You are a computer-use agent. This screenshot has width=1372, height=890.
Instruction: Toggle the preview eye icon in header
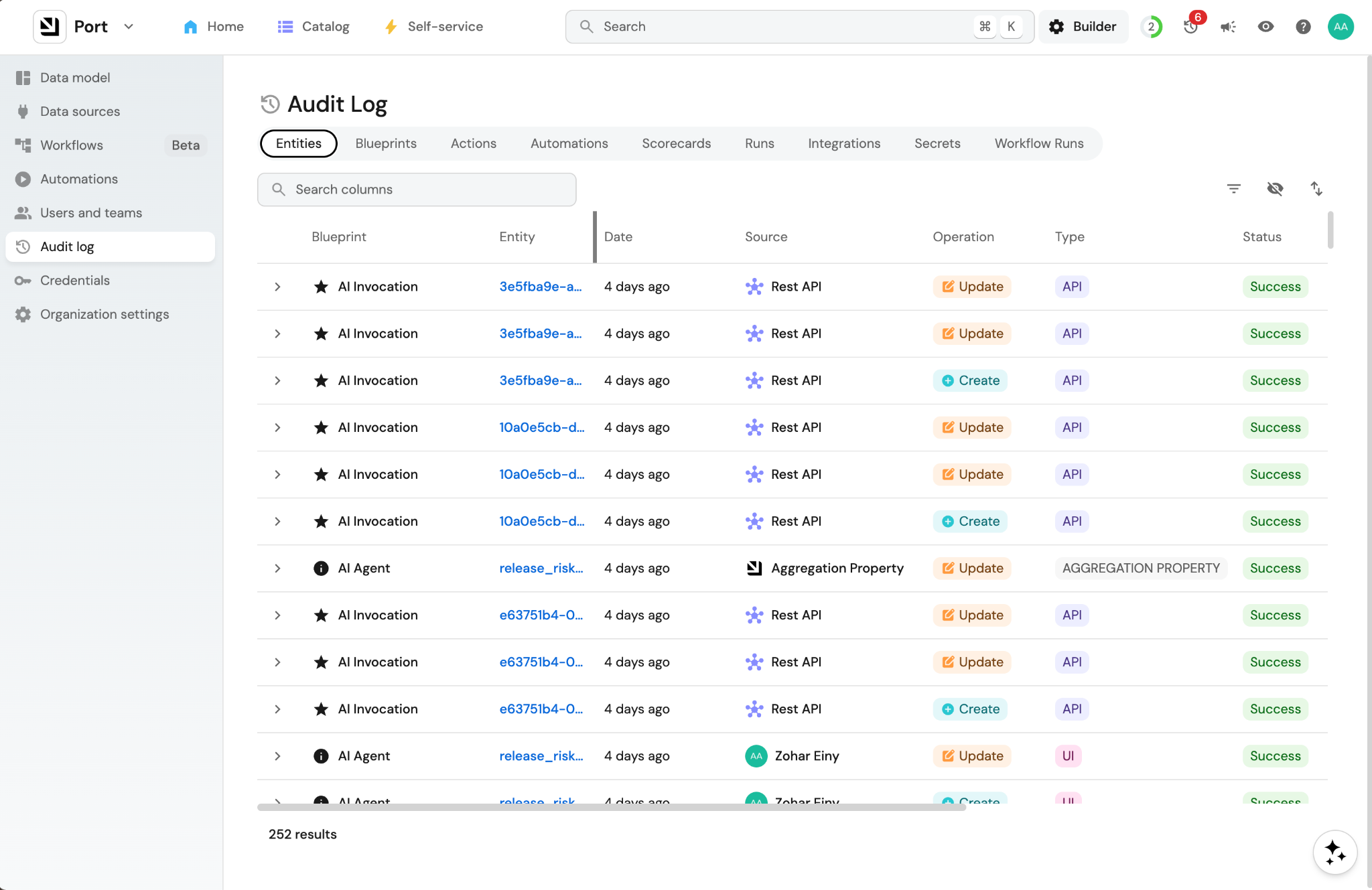click(1265, 27)
